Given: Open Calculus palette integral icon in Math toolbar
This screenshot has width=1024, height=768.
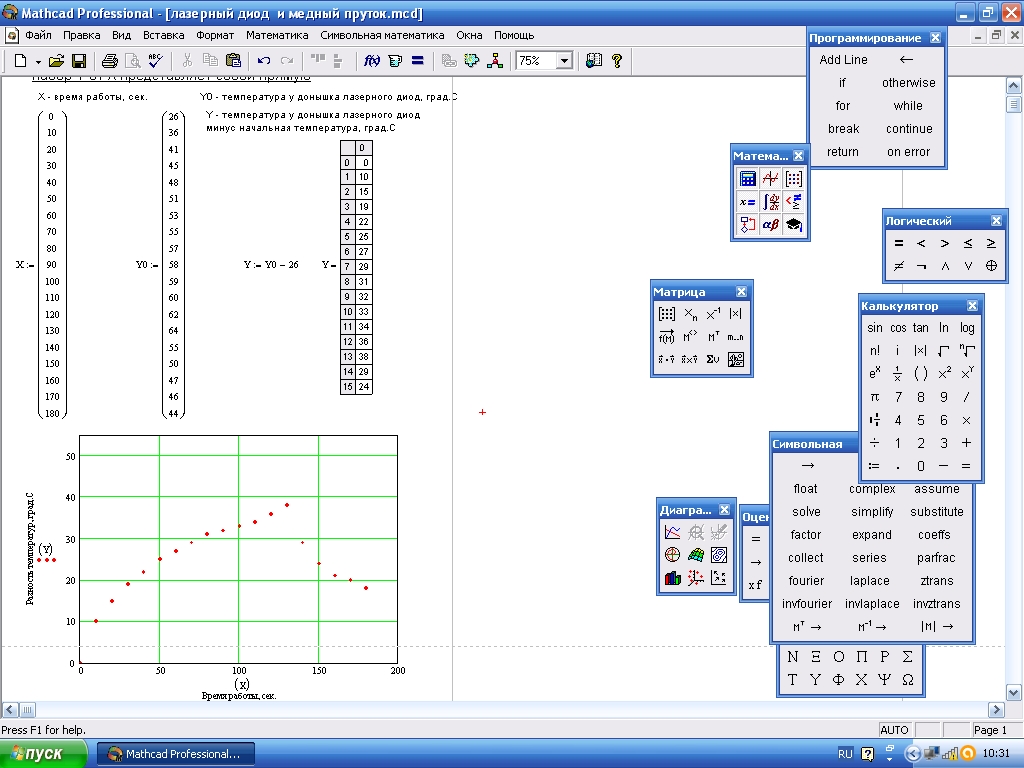Looking at the screenshot, I should click(x=771, y=202).
